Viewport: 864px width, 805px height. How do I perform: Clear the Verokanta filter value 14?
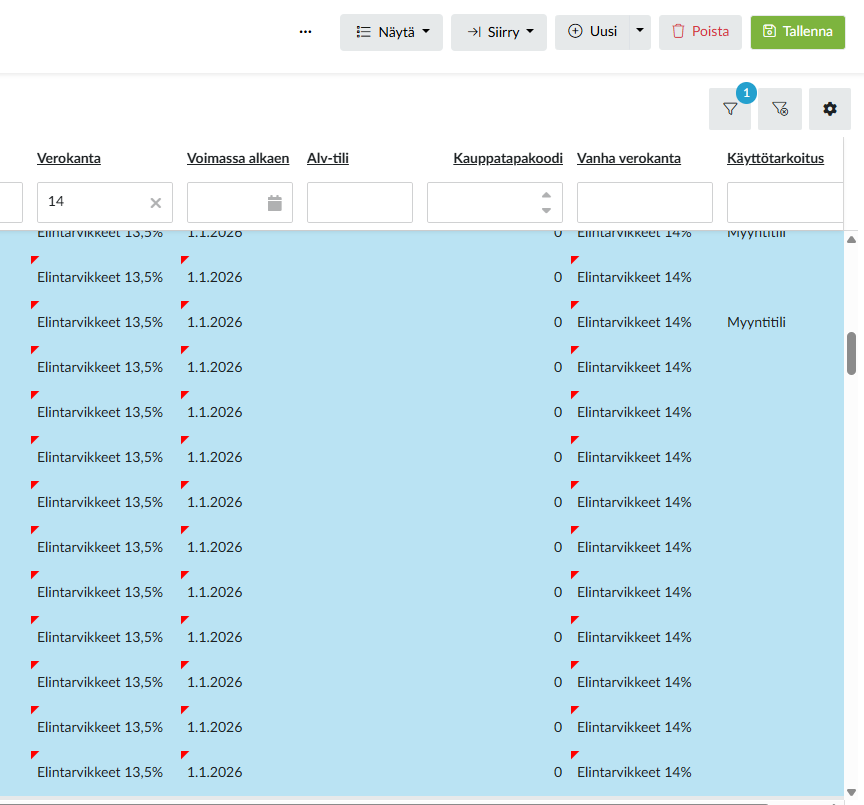(x=155, y=203)
